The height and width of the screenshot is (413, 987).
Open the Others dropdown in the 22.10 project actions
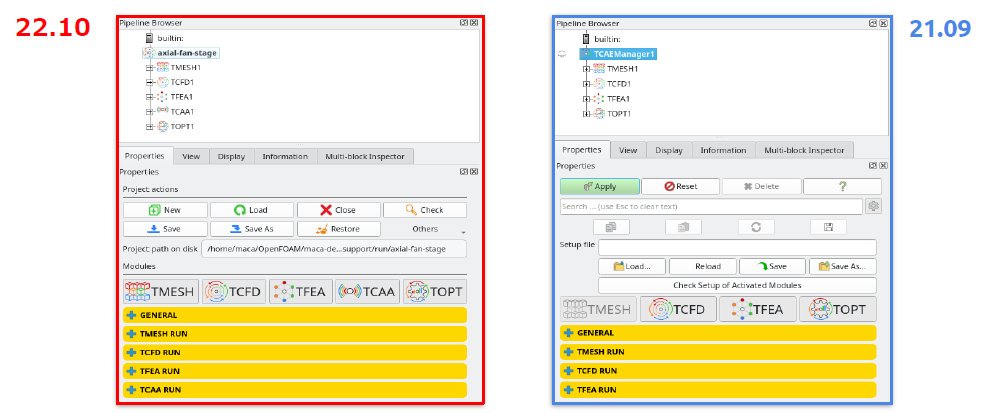coord(426,229)
